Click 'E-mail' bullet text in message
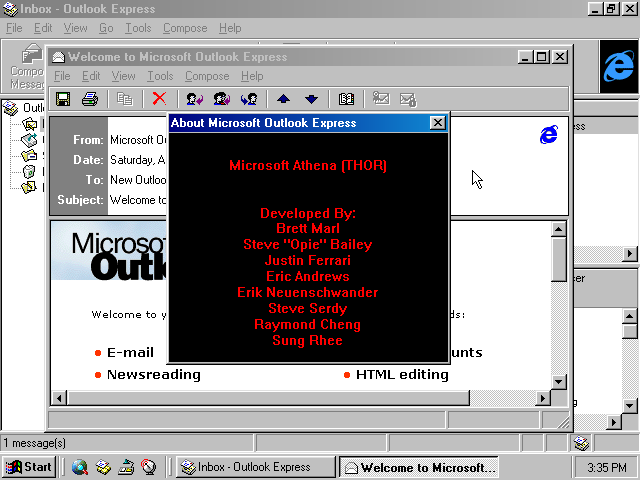Screen dimensions: 640x480 pos(130,352)
